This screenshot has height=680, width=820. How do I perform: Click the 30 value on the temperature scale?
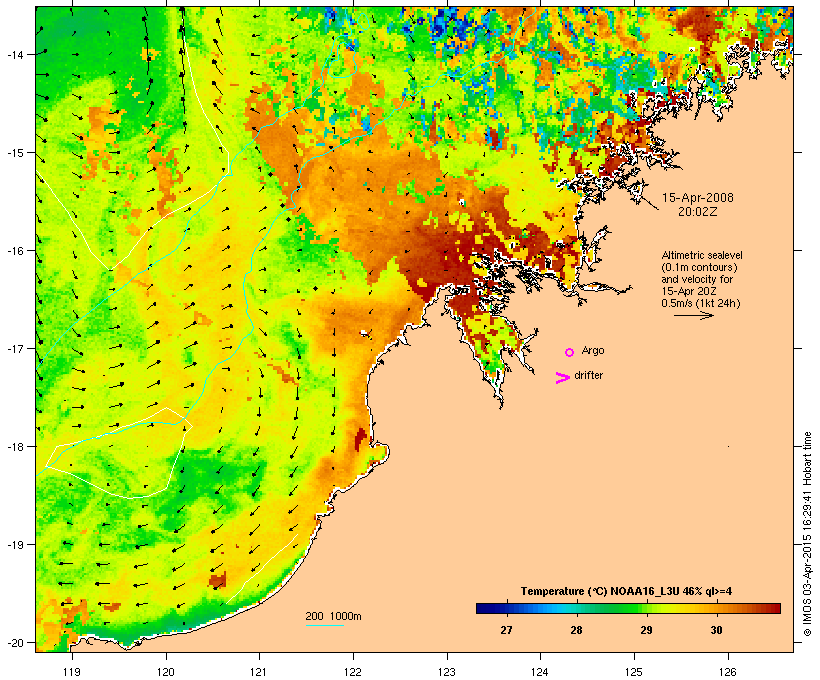716,630
